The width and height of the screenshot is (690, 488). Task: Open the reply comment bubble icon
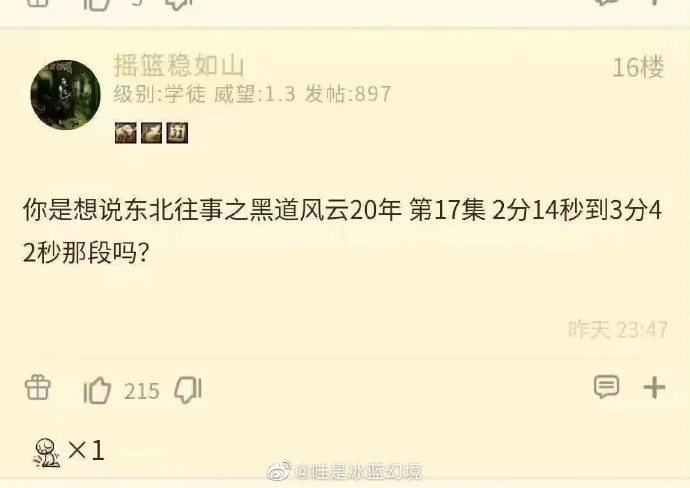(x=606, y=387)
